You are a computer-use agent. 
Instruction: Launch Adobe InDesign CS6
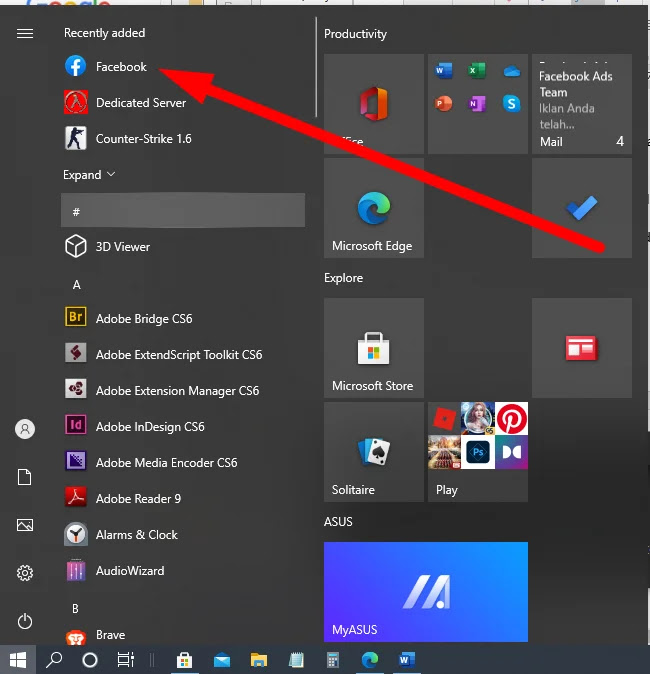tap(183, 426)
